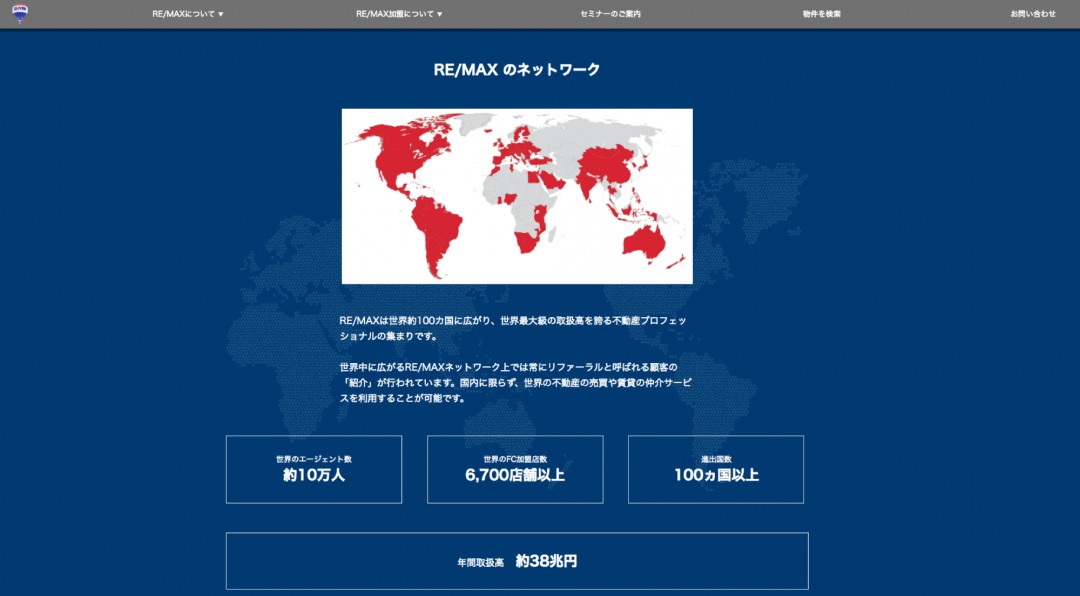1080x596 pixels.
Task: Click the 6,700店舗以上 stat box
Action: [x=515, y=469]
